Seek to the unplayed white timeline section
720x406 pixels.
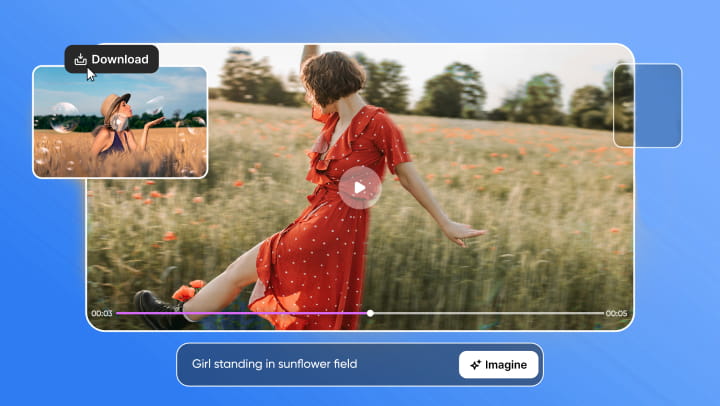point(490,313)
